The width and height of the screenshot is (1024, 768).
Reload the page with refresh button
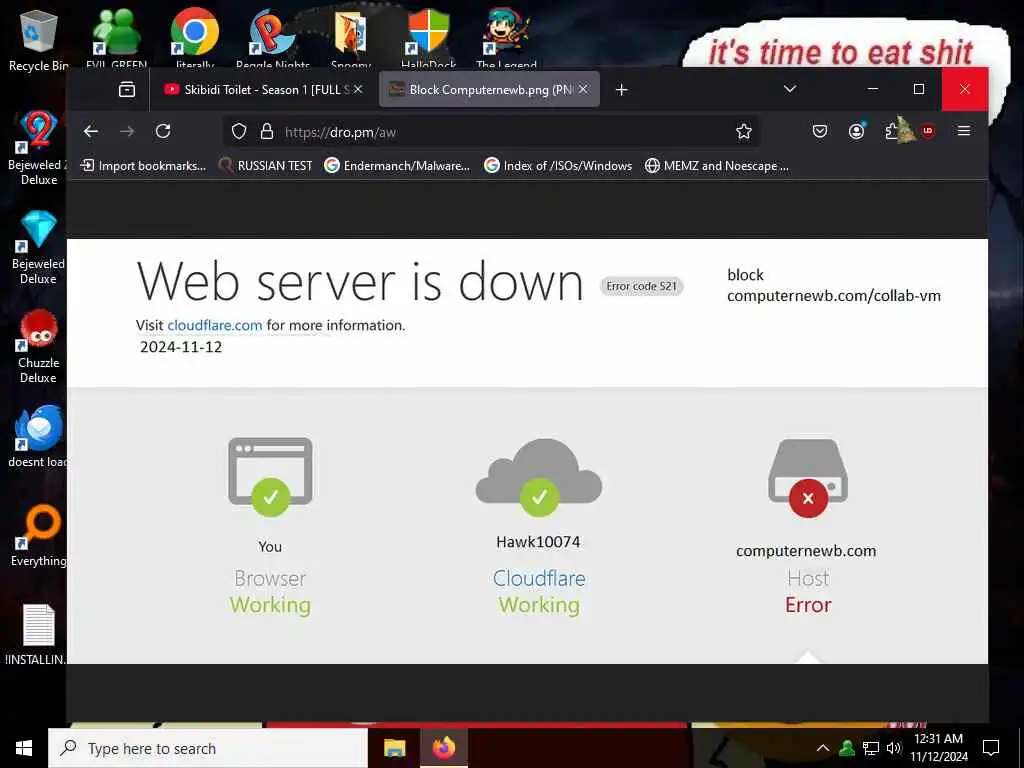[x=163, y=131]
